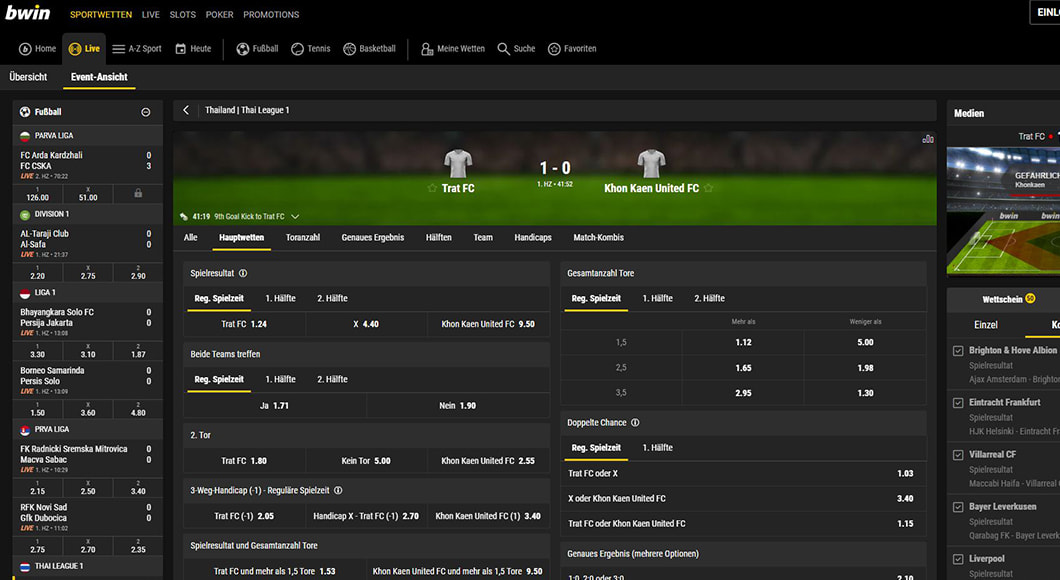Collapse the PARVA LIGA league header
This screenshot has height=580, width=1060.
coord(87,136)
